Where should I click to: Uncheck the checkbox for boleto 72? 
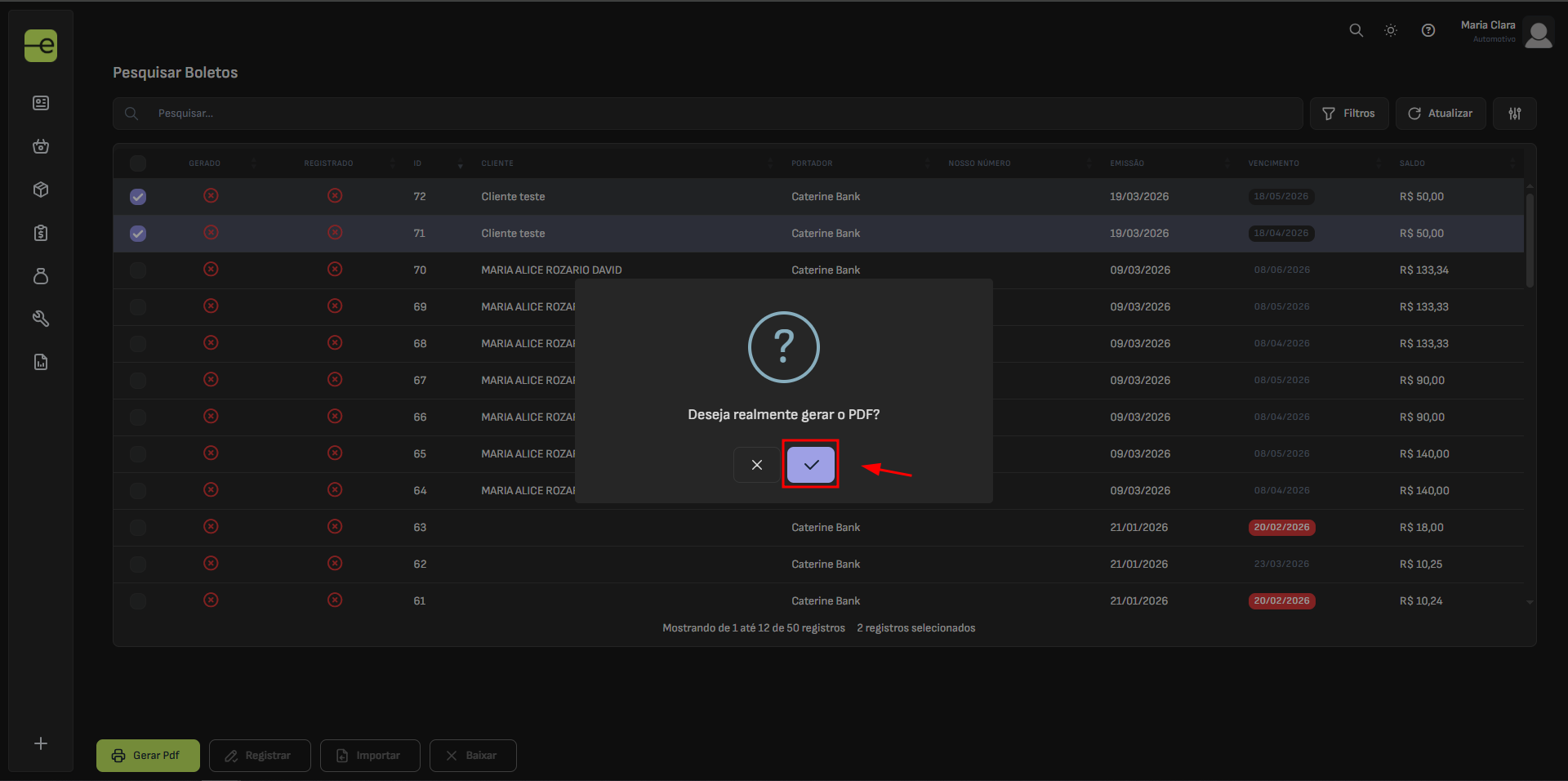coord(138,197)
